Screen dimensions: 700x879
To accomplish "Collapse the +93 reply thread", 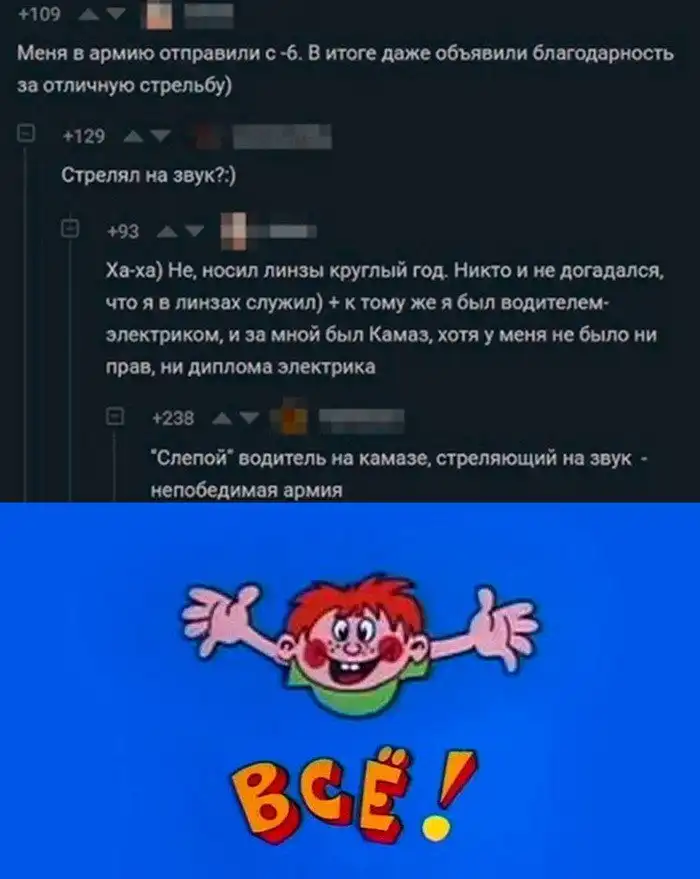I will click(70, 228).
